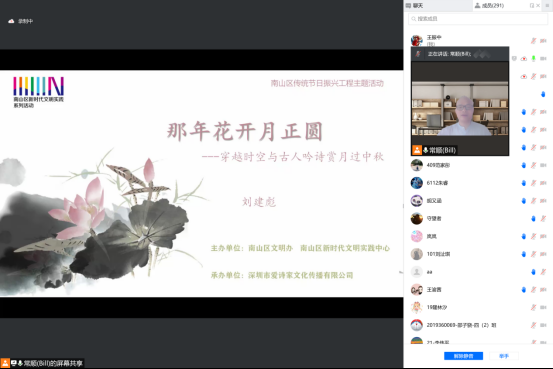Toggle the camera icon for member 王振中
The image size is (553, 369).
pyautogui.click(x=543, y=41)
